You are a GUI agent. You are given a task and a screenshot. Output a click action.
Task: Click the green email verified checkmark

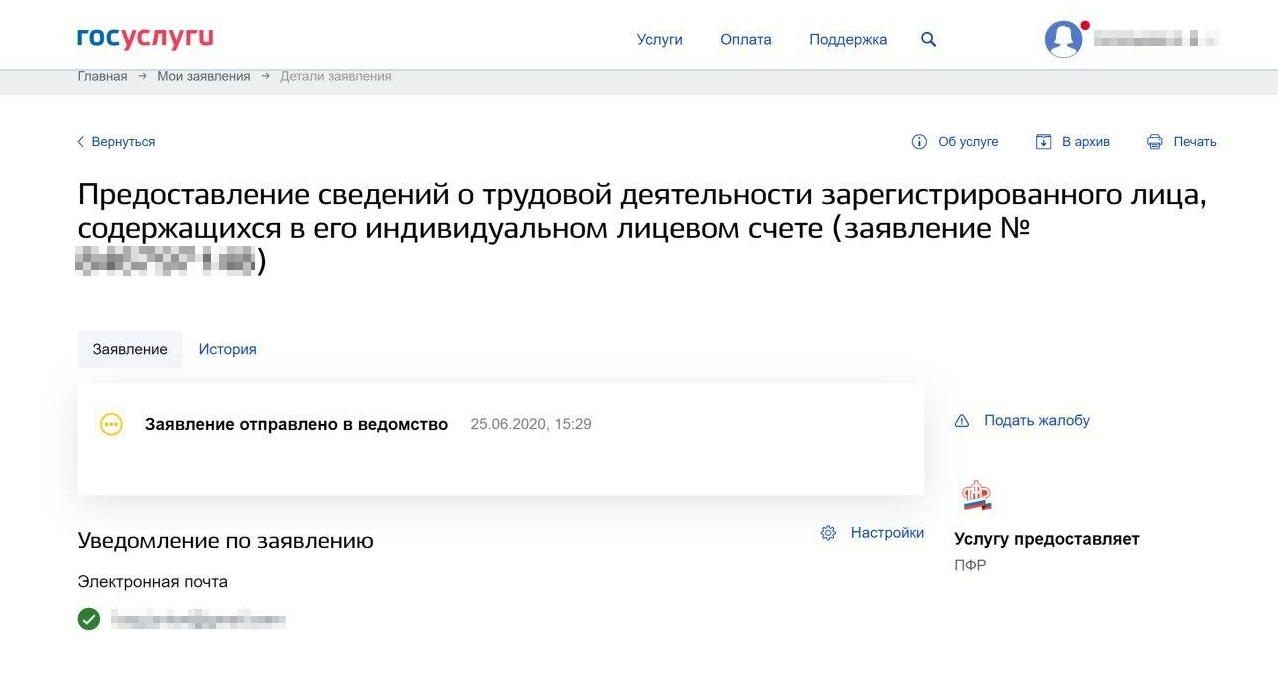[89, 619]
